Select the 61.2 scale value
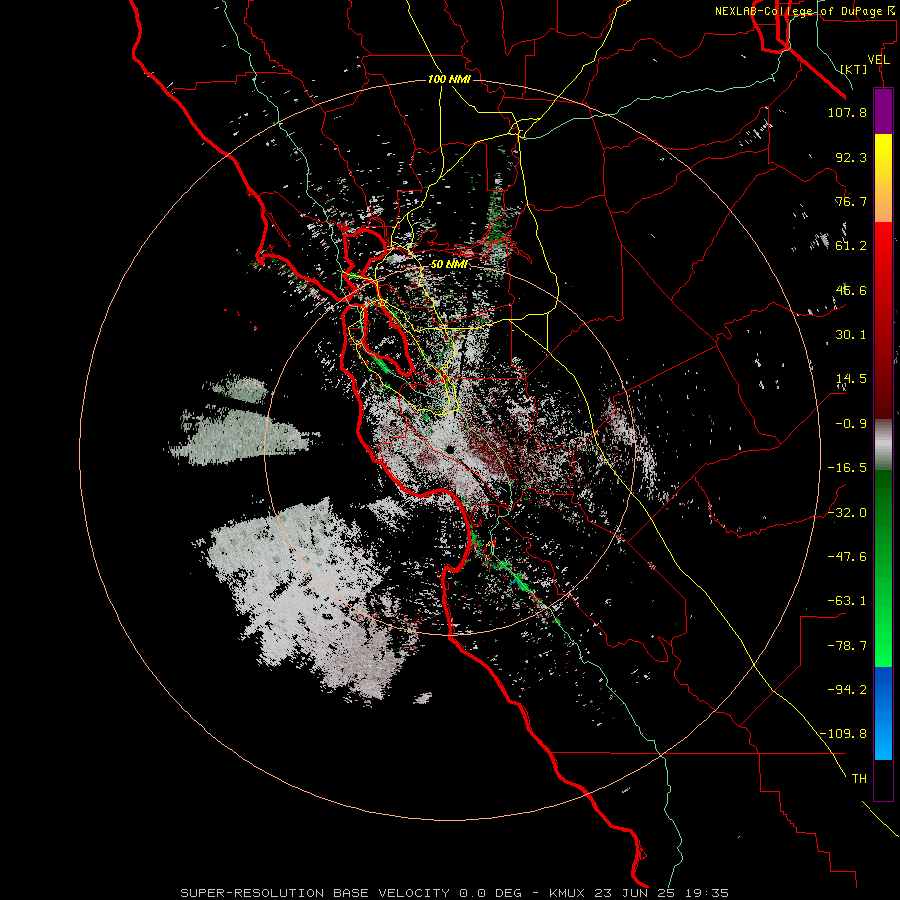 pyautogui.click(x=851, y=246)
